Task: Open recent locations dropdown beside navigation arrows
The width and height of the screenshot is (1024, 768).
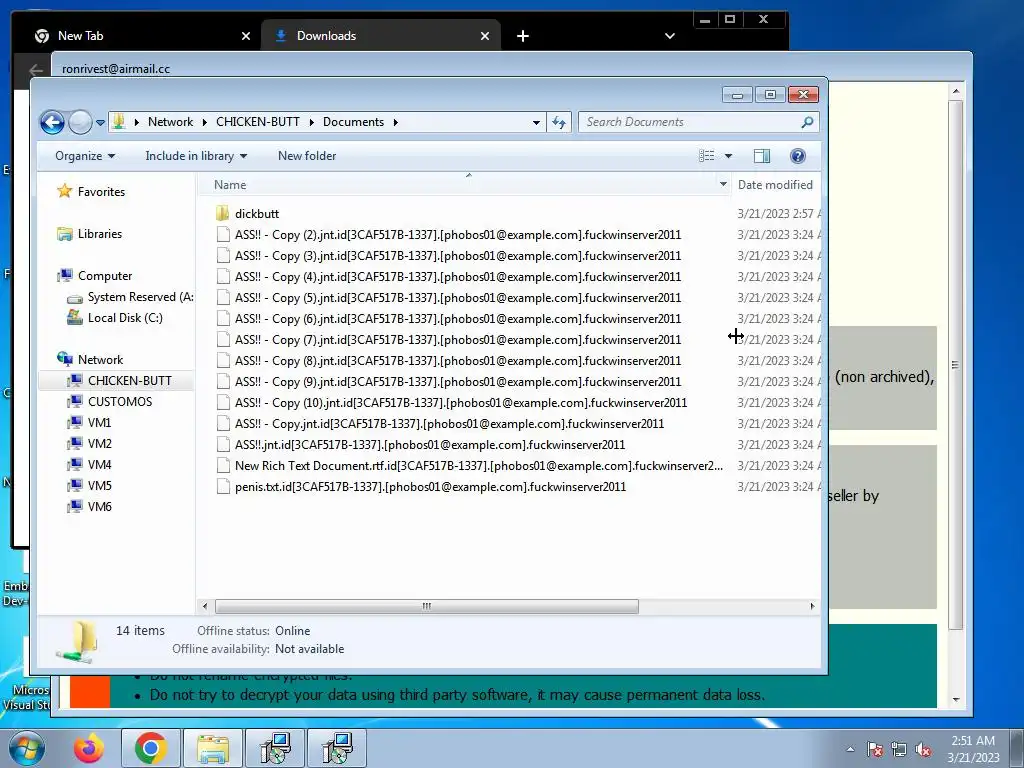Action: pyautogui.click(x=100, y=122)
